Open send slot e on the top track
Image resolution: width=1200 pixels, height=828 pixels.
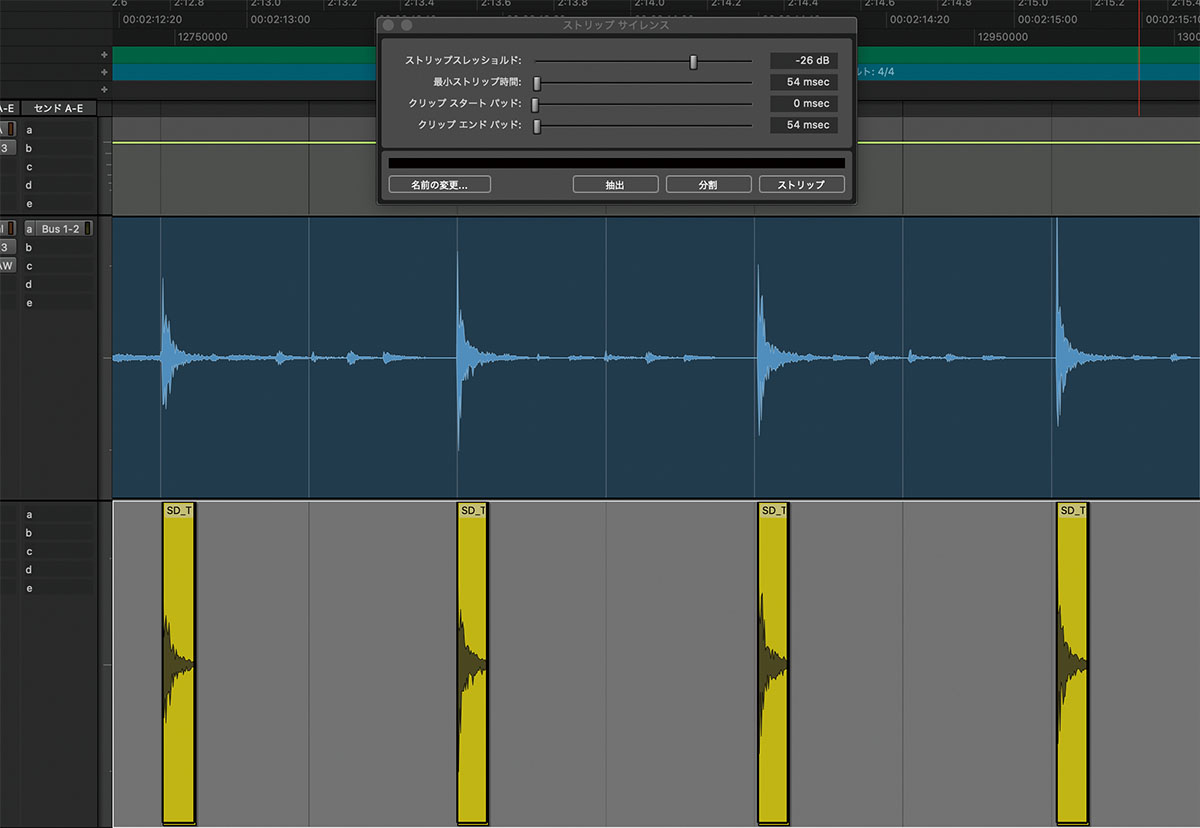(59, 203)
